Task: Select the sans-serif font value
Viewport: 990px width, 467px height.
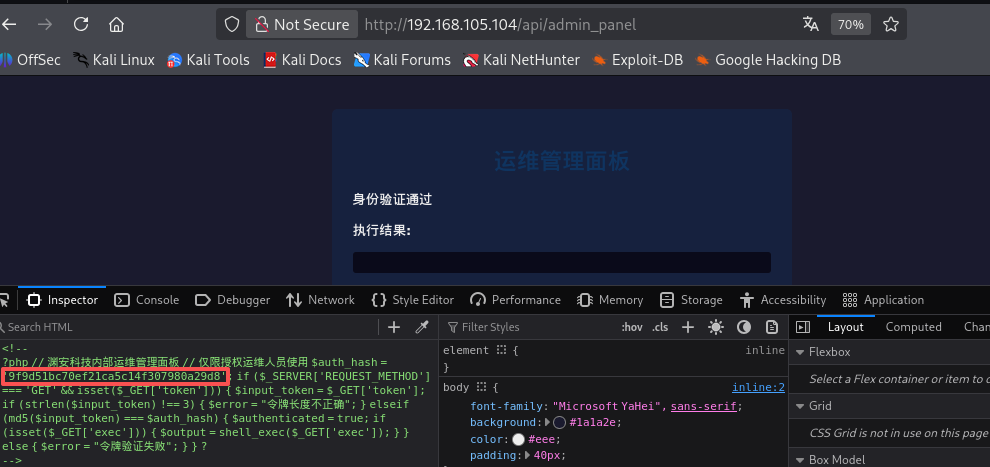Action: [x=703, y=406]
